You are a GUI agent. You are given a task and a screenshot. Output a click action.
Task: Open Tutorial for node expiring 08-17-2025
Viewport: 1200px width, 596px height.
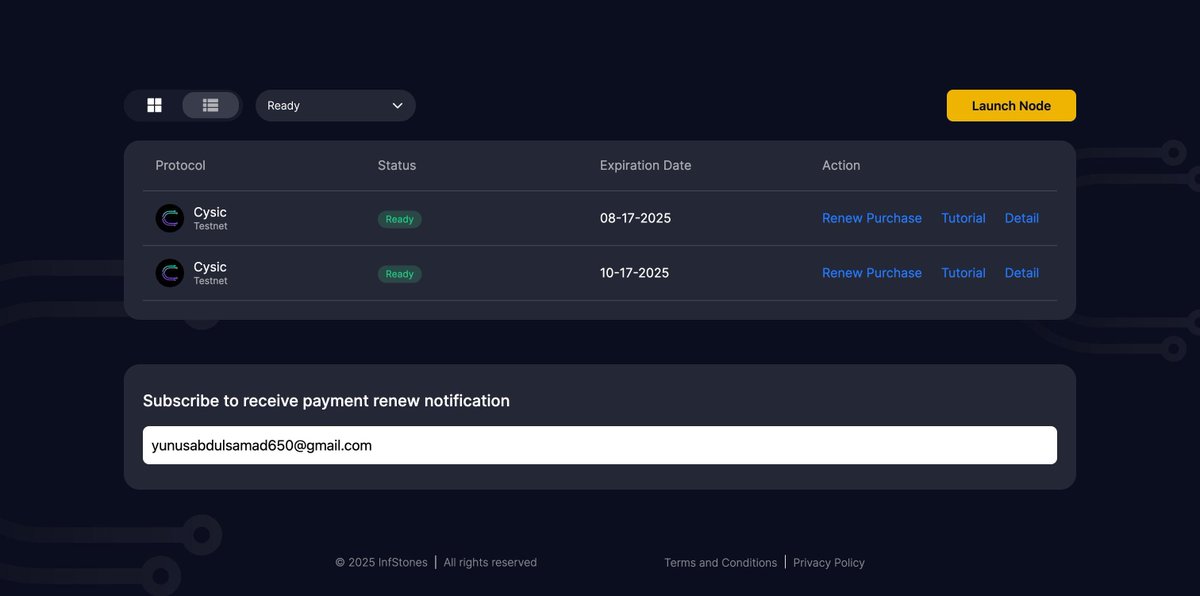[963, 218]
